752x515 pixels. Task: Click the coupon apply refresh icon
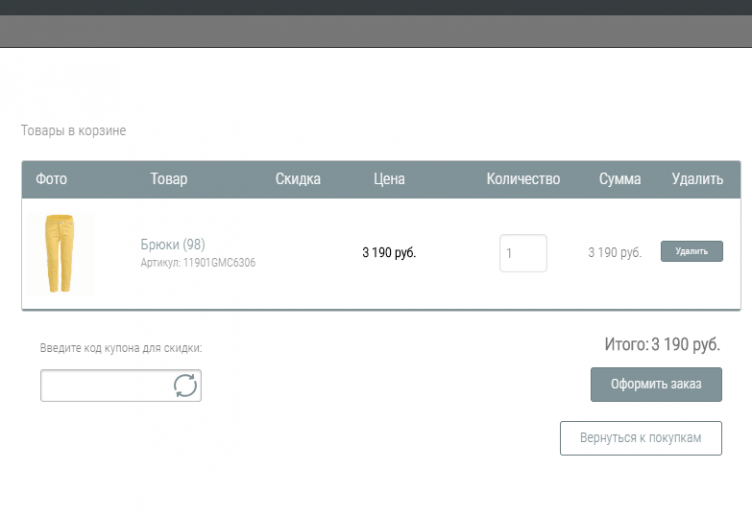(x=185, y=386)
